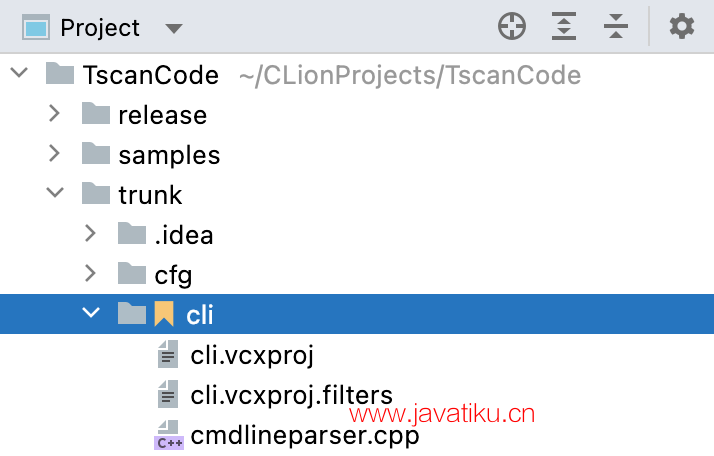This screenshot has width=714, height=456.
Task: Open the Project view dropdown arrow
Action: (174, 28)
